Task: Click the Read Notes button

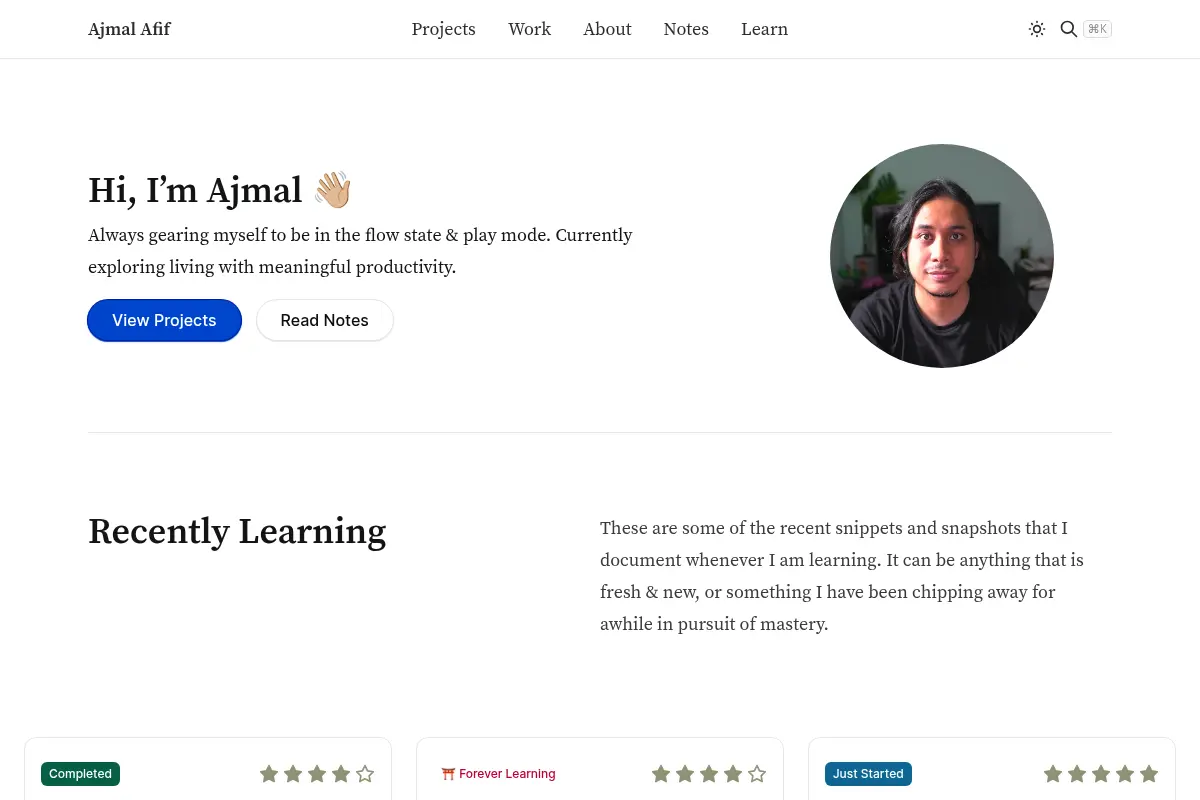Action: 325,320
